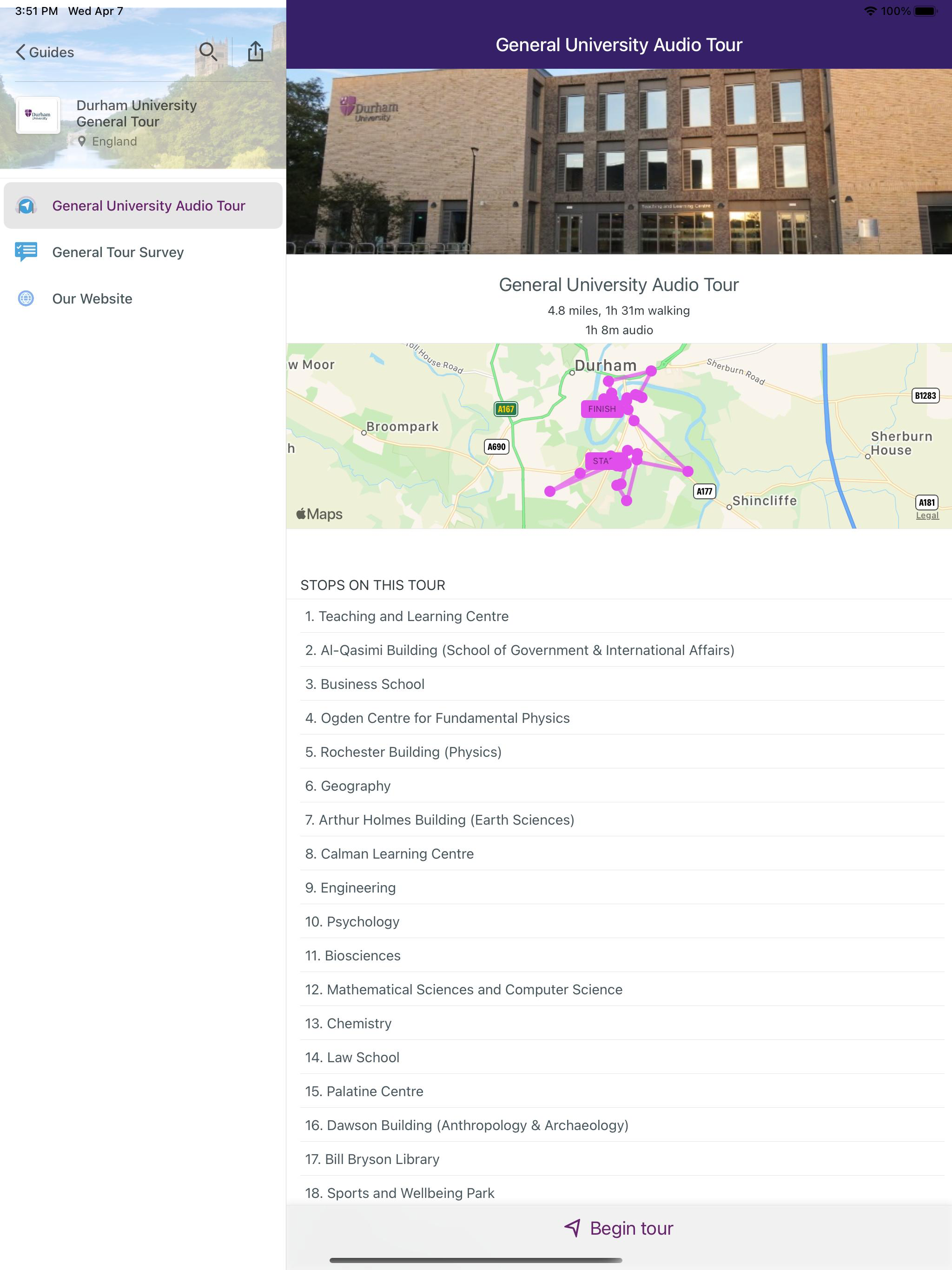Tap the home indicator bar at bottom
This screenshot has height=1270, width=952.
476,1260
